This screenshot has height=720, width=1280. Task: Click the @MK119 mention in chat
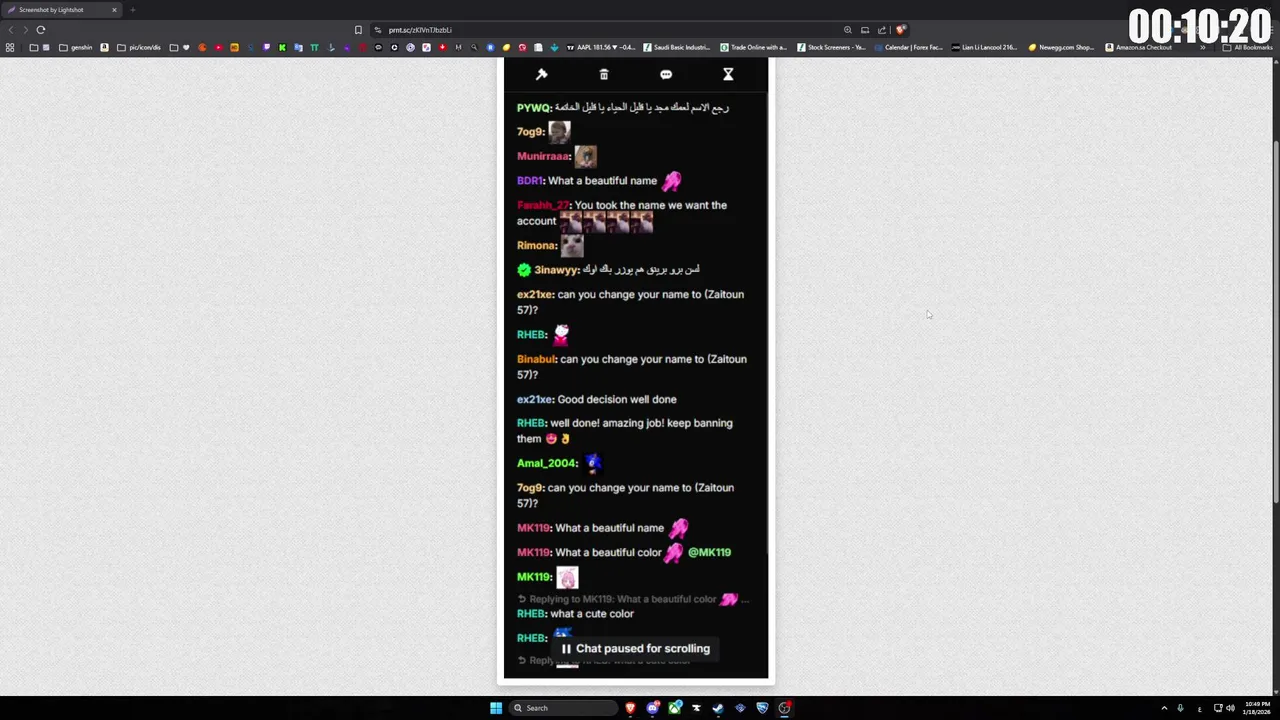[x=709, y=552]
